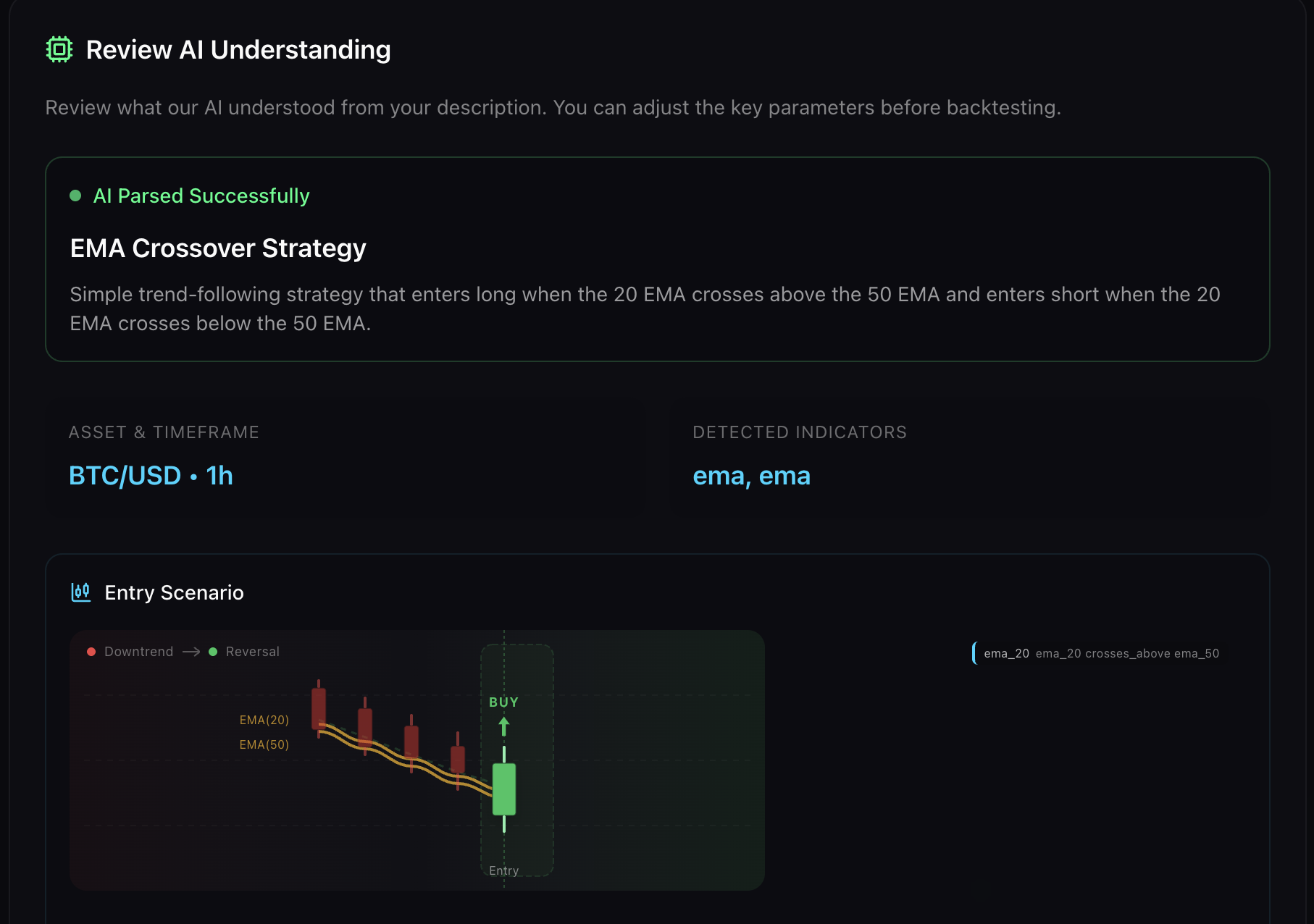Click the ASSET & TIMEFRAME card header

click(x=164, y=432)
